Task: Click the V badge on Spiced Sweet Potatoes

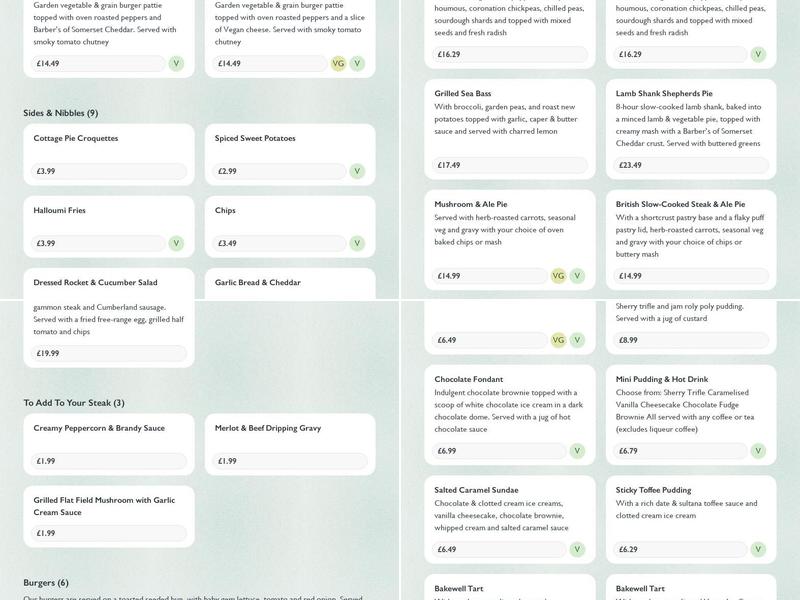Action: coord(357,171)
